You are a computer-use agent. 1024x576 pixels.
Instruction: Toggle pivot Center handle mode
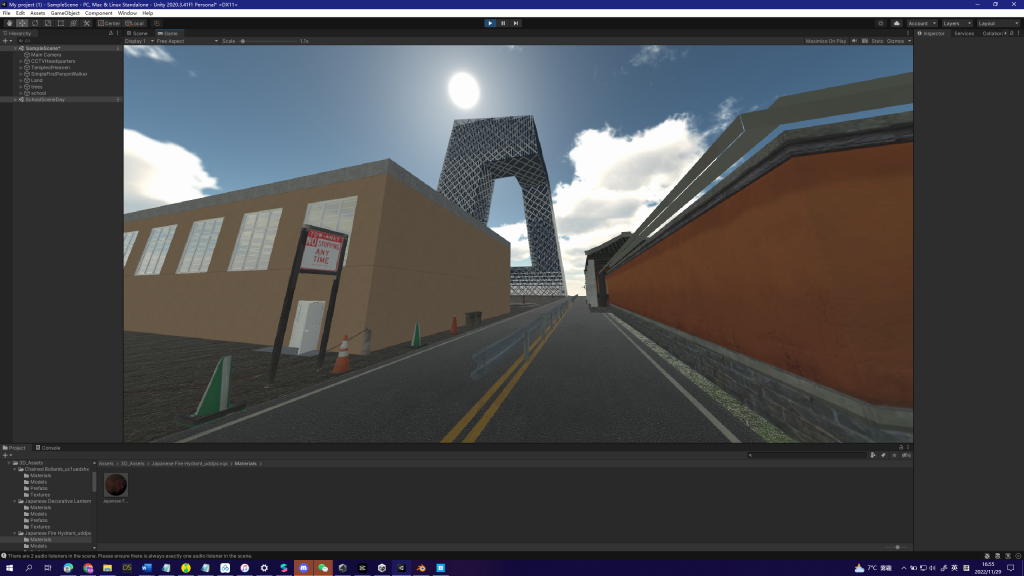coord(109,23)
